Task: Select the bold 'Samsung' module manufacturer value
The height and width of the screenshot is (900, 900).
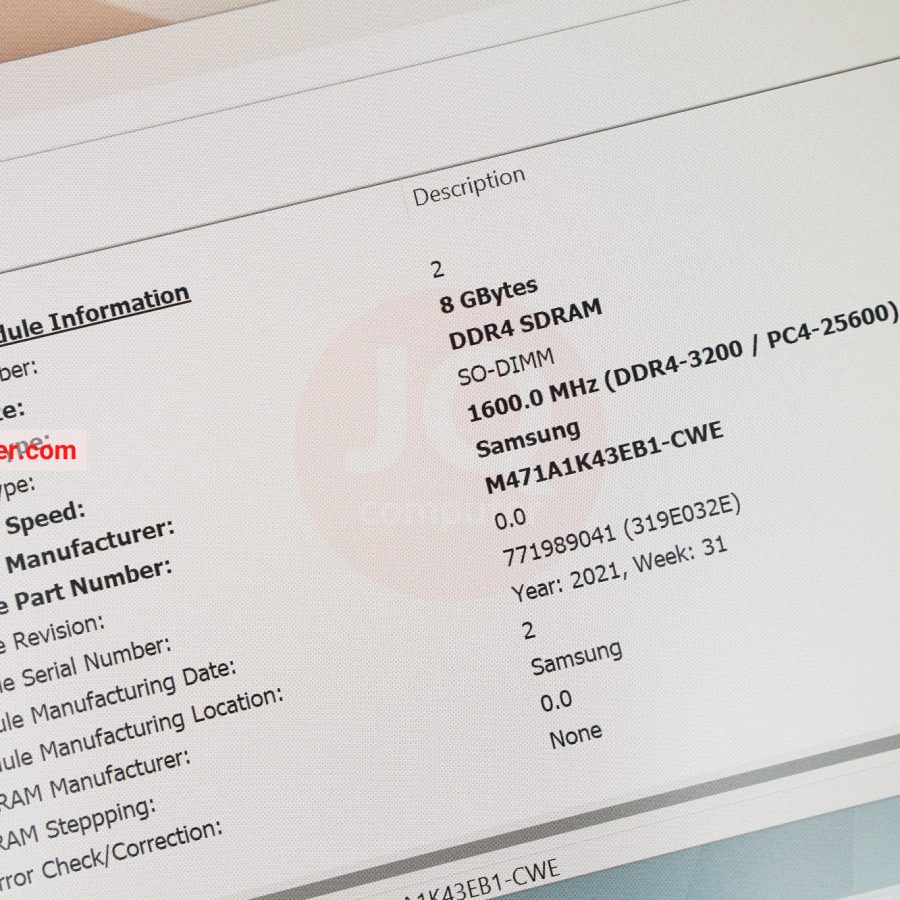Action: click(528, 439)
